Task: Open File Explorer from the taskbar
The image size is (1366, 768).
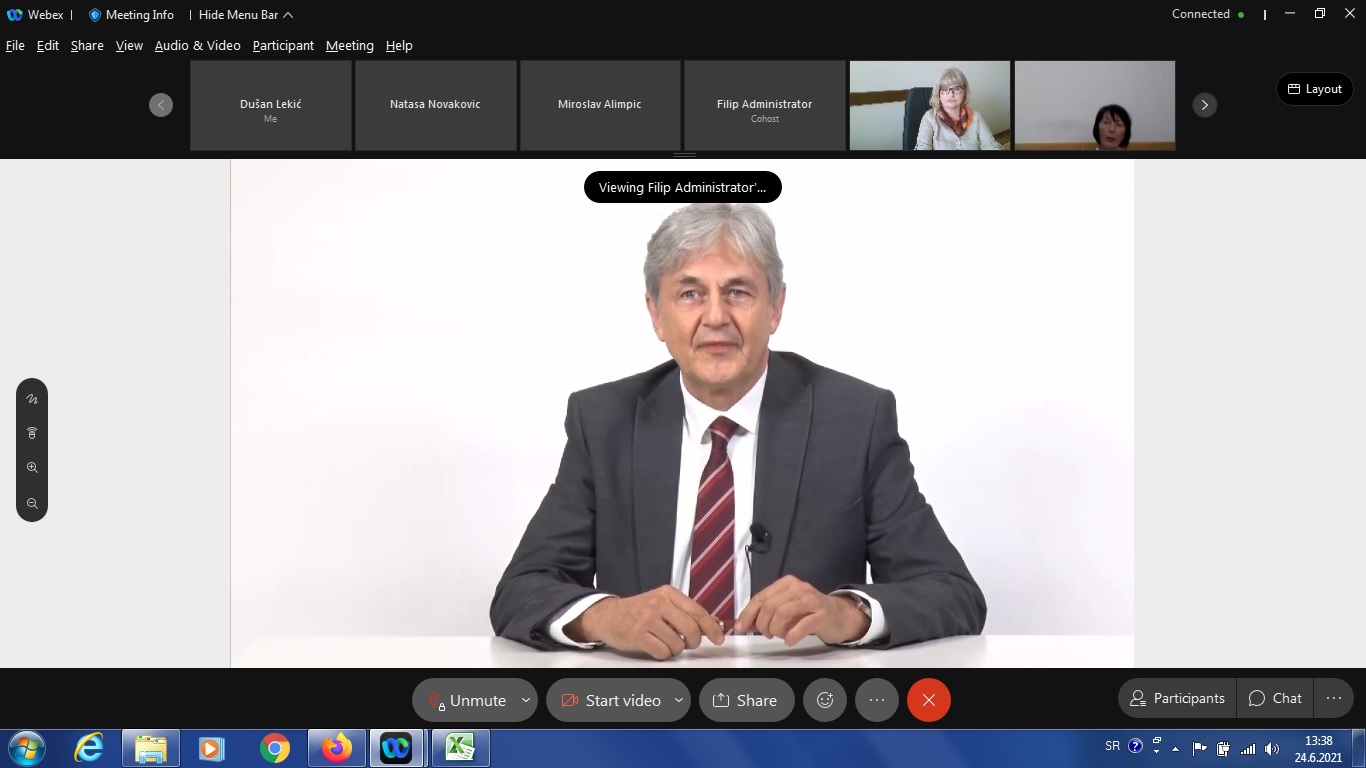Action: (x=151, y=748)
